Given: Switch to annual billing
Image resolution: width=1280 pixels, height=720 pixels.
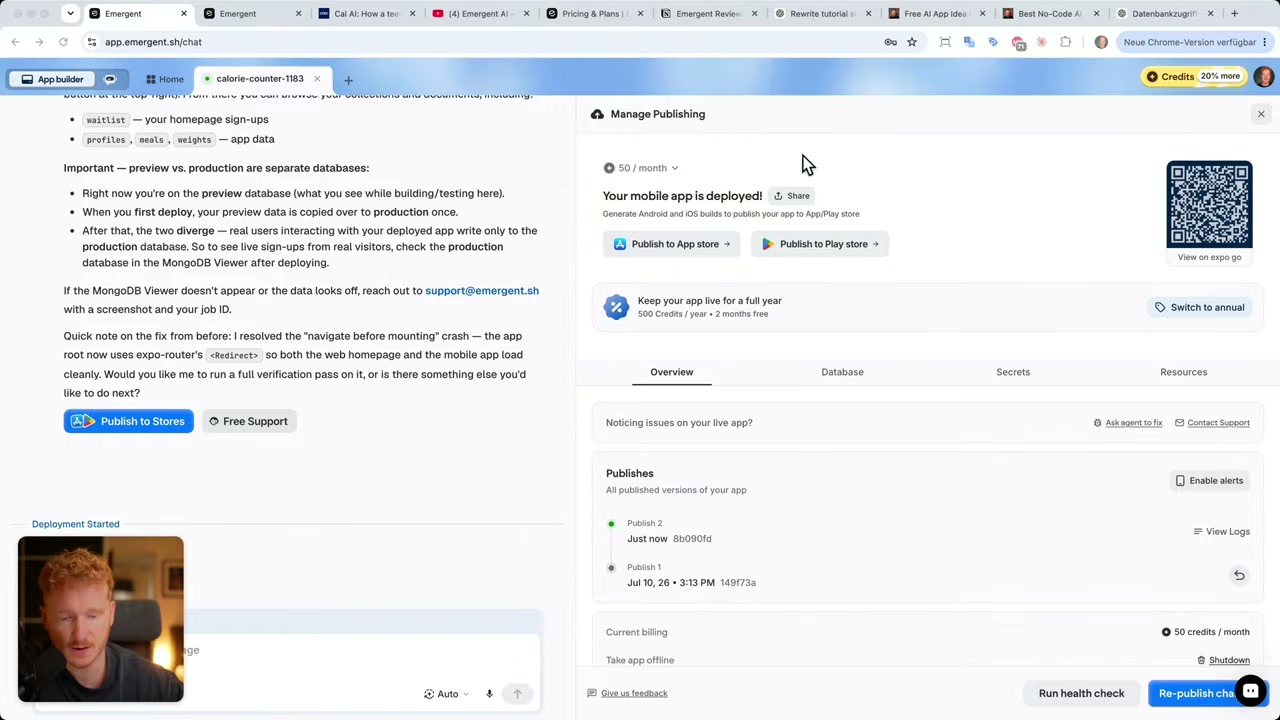Looking at the screenshot, I should pos(1199,307).
